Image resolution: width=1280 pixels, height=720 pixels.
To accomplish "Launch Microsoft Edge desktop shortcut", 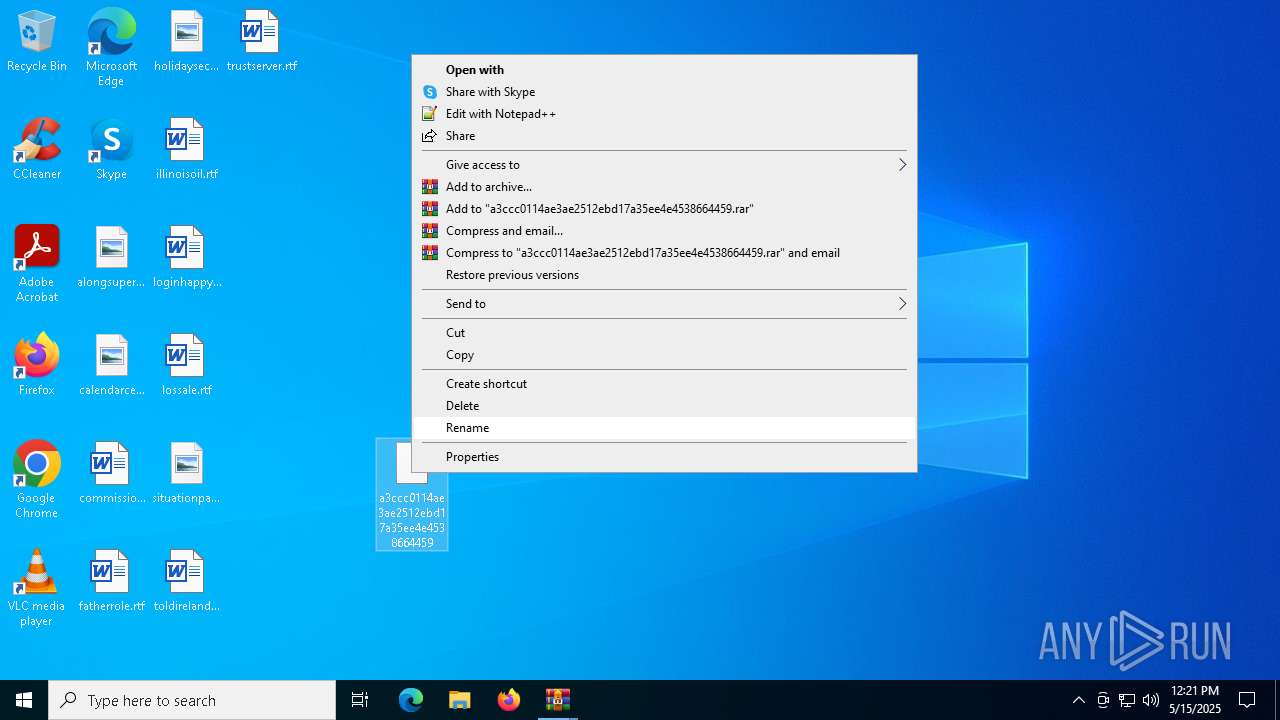I will pos(111,48).
